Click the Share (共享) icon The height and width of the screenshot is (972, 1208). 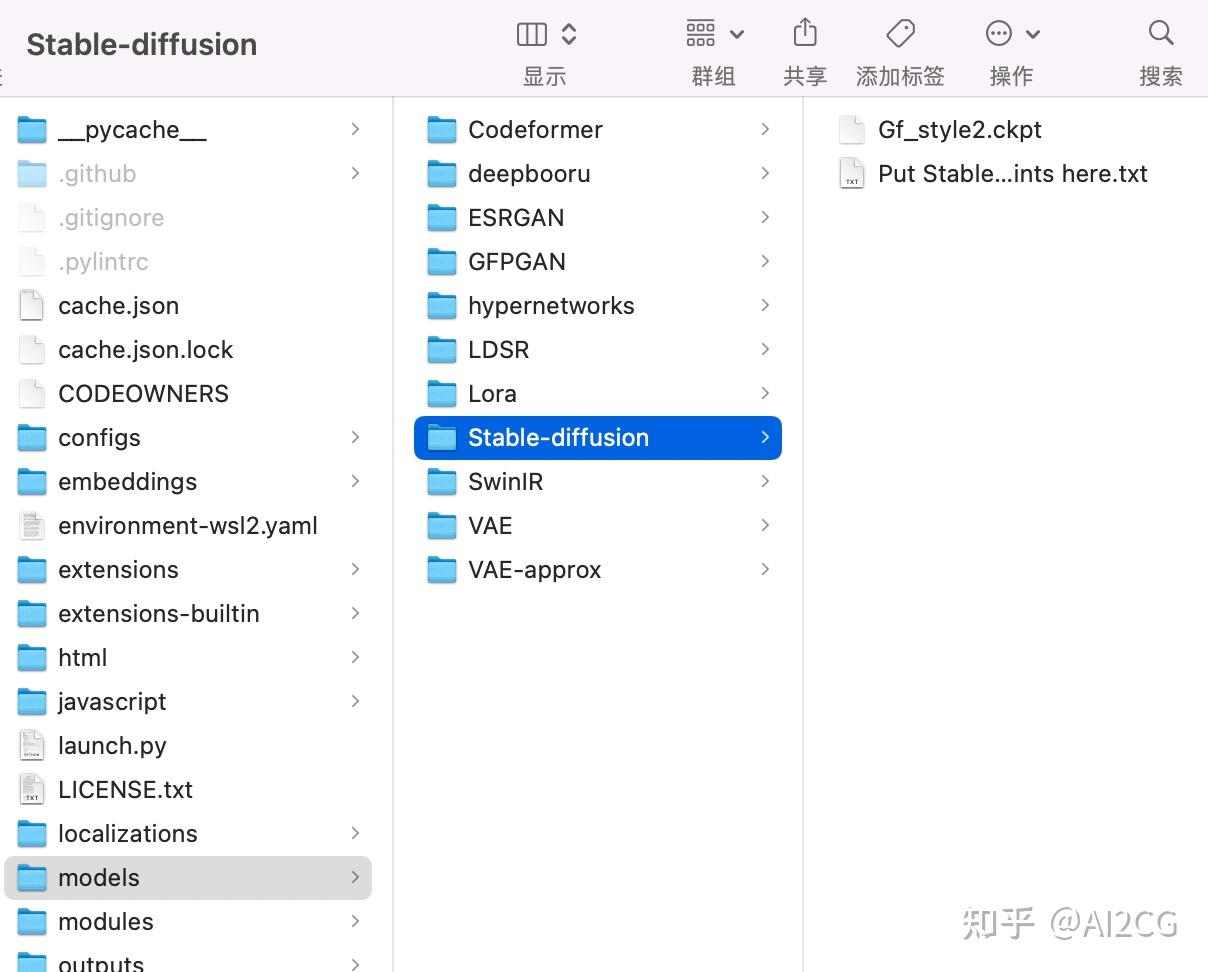click(805, 33)
